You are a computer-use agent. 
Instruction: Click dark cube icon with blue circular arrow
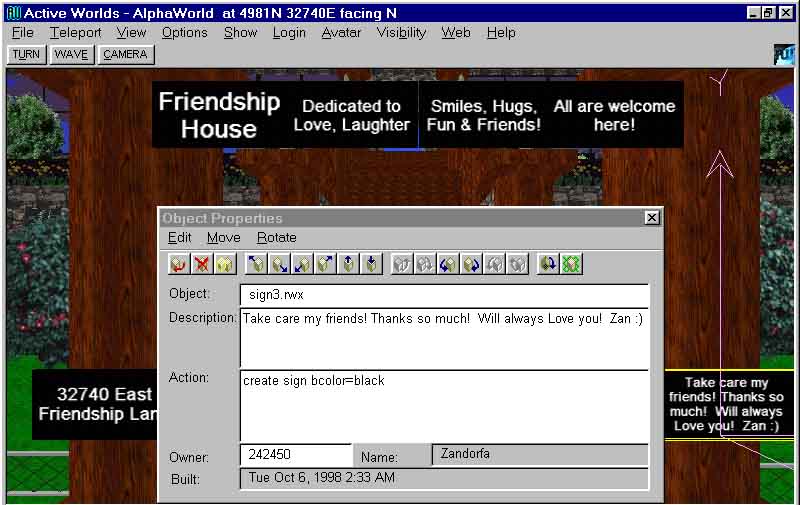(548, 264)
